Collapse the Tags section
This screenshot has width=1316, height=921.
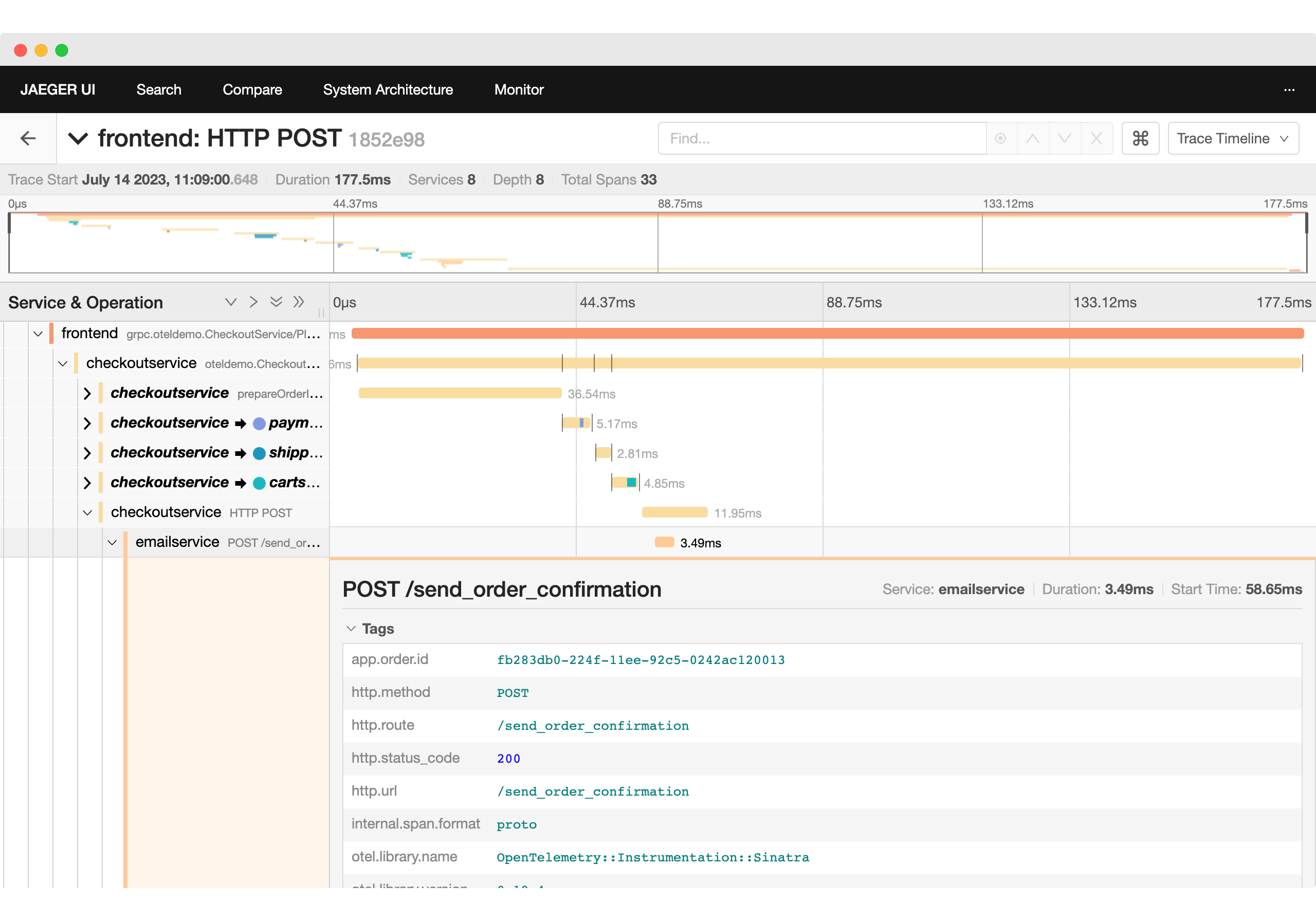(x=351, y=629)
